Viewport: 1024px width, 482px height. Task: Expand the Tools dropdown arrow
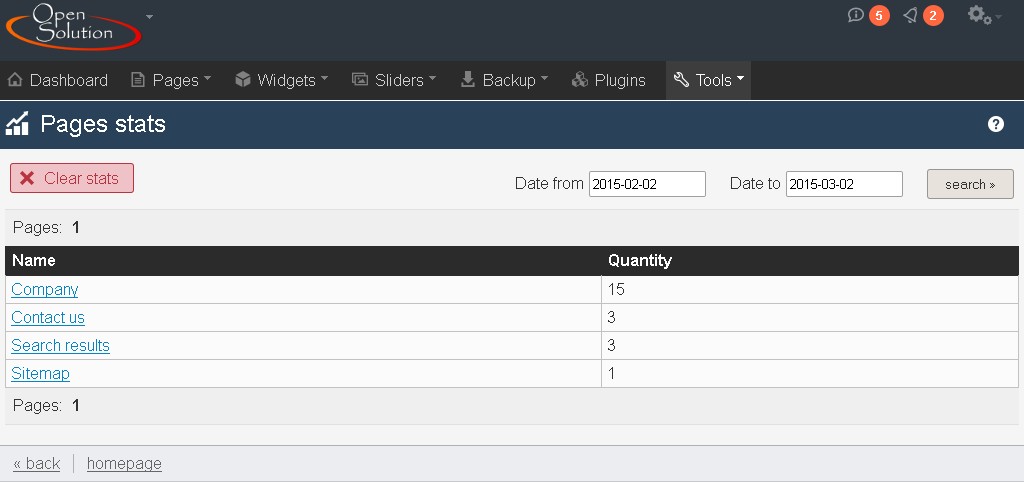tap(741, 78)
